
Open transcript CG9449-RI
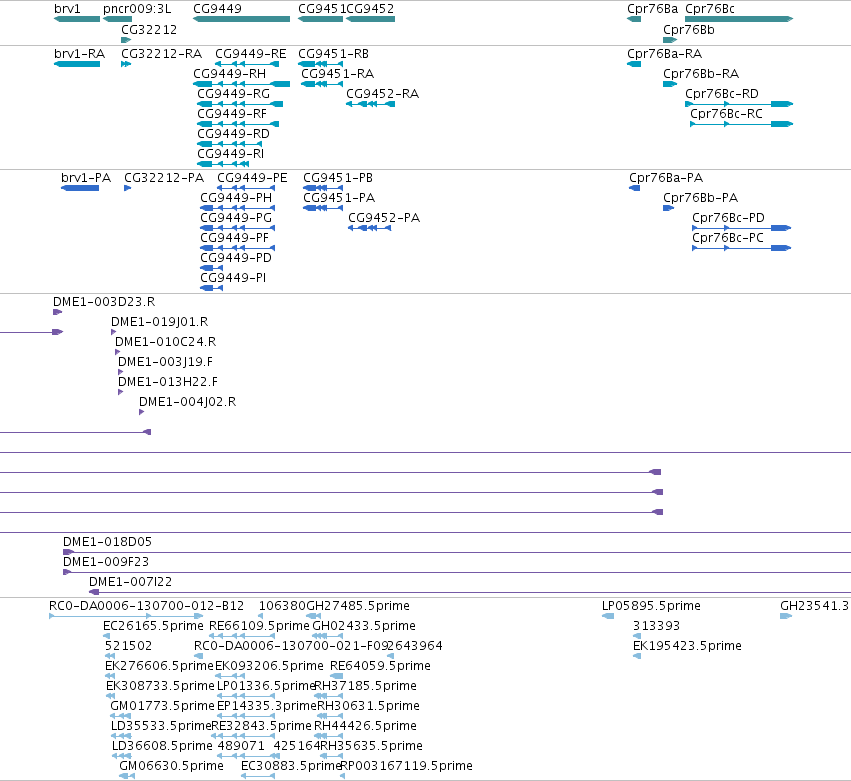pyautogui.click(x=231, y=154)
